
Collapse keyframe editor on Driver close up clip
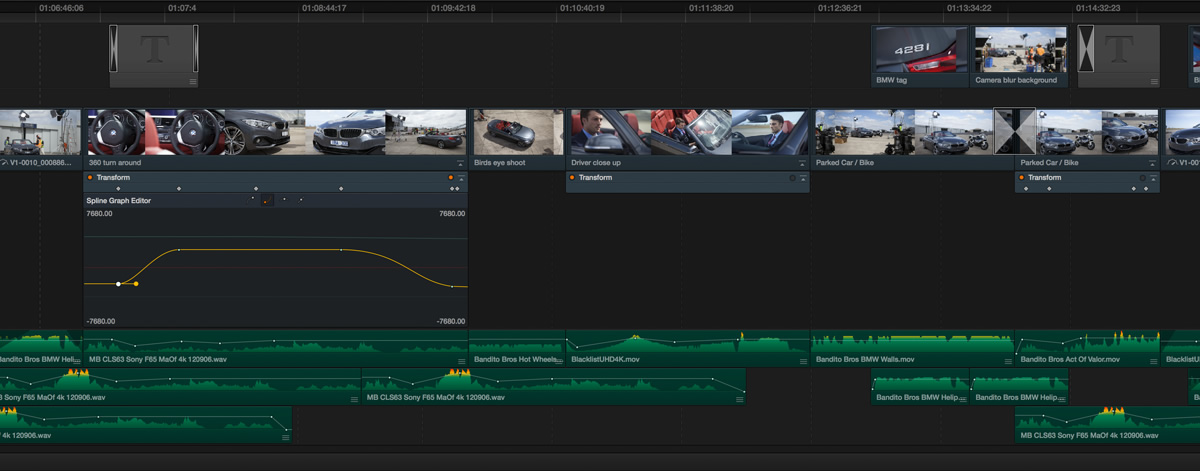[x=802, y=163]
